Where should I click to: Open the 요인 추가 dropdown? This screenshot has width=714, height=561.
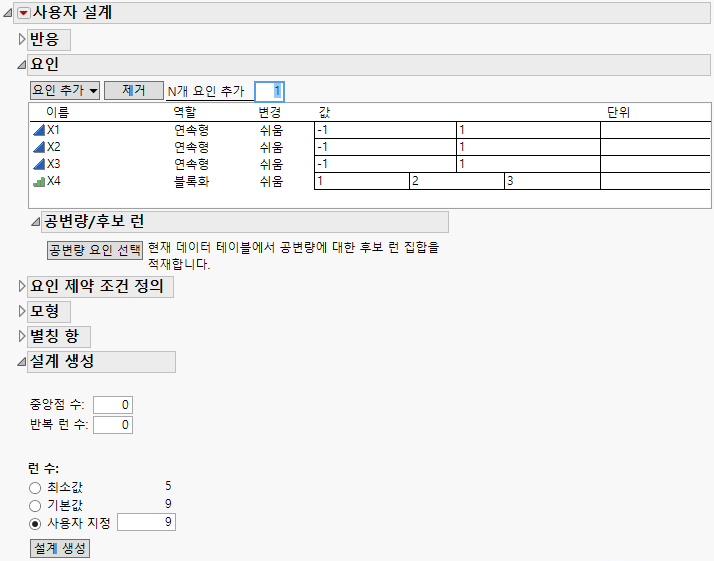[65, 91]
